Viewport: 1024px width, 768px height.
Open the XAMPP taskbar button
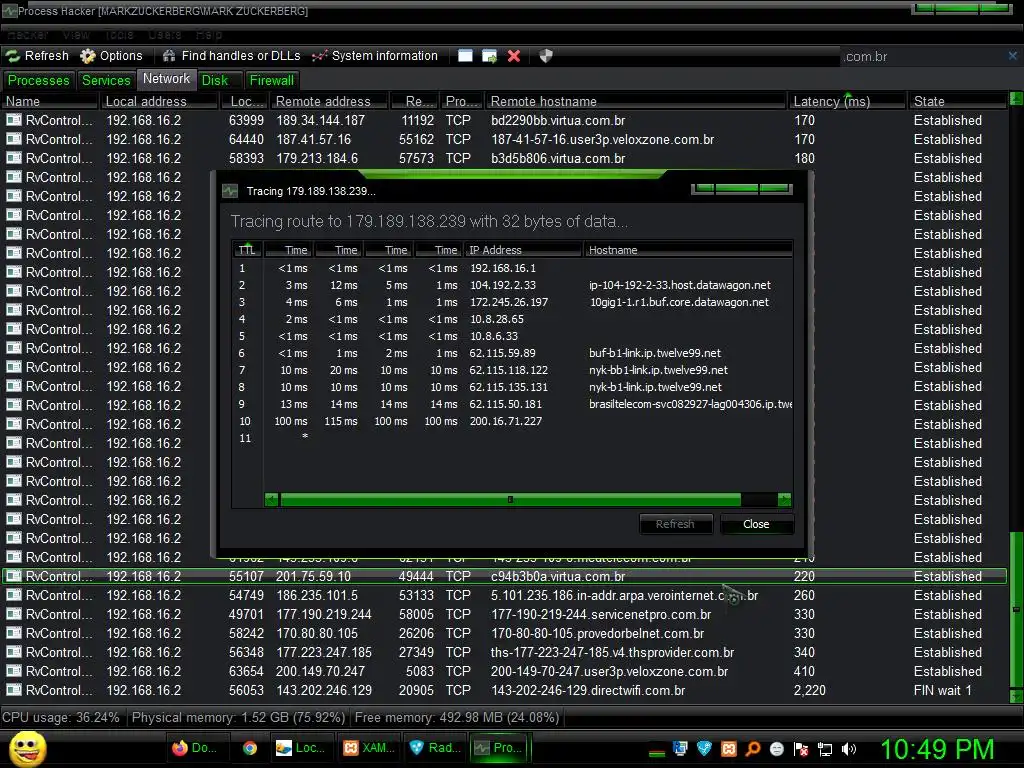pos(368,748)
